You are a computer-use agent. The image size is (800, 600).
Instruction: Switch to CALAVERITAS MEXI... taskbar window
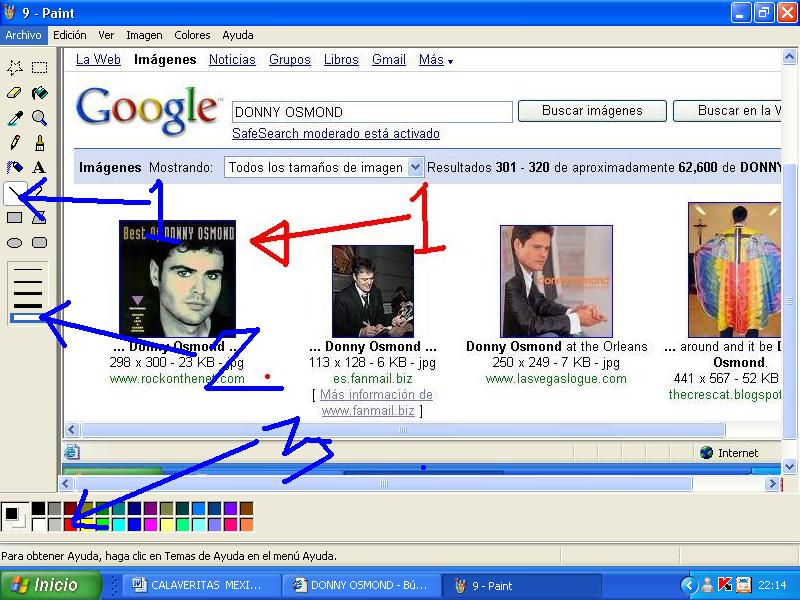(201, 585)
